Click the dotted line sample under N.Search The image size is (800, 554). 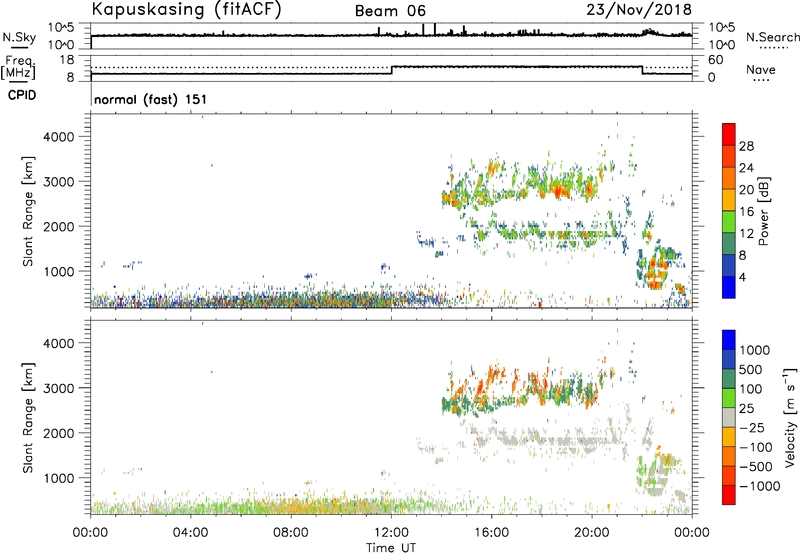point(774,48)
